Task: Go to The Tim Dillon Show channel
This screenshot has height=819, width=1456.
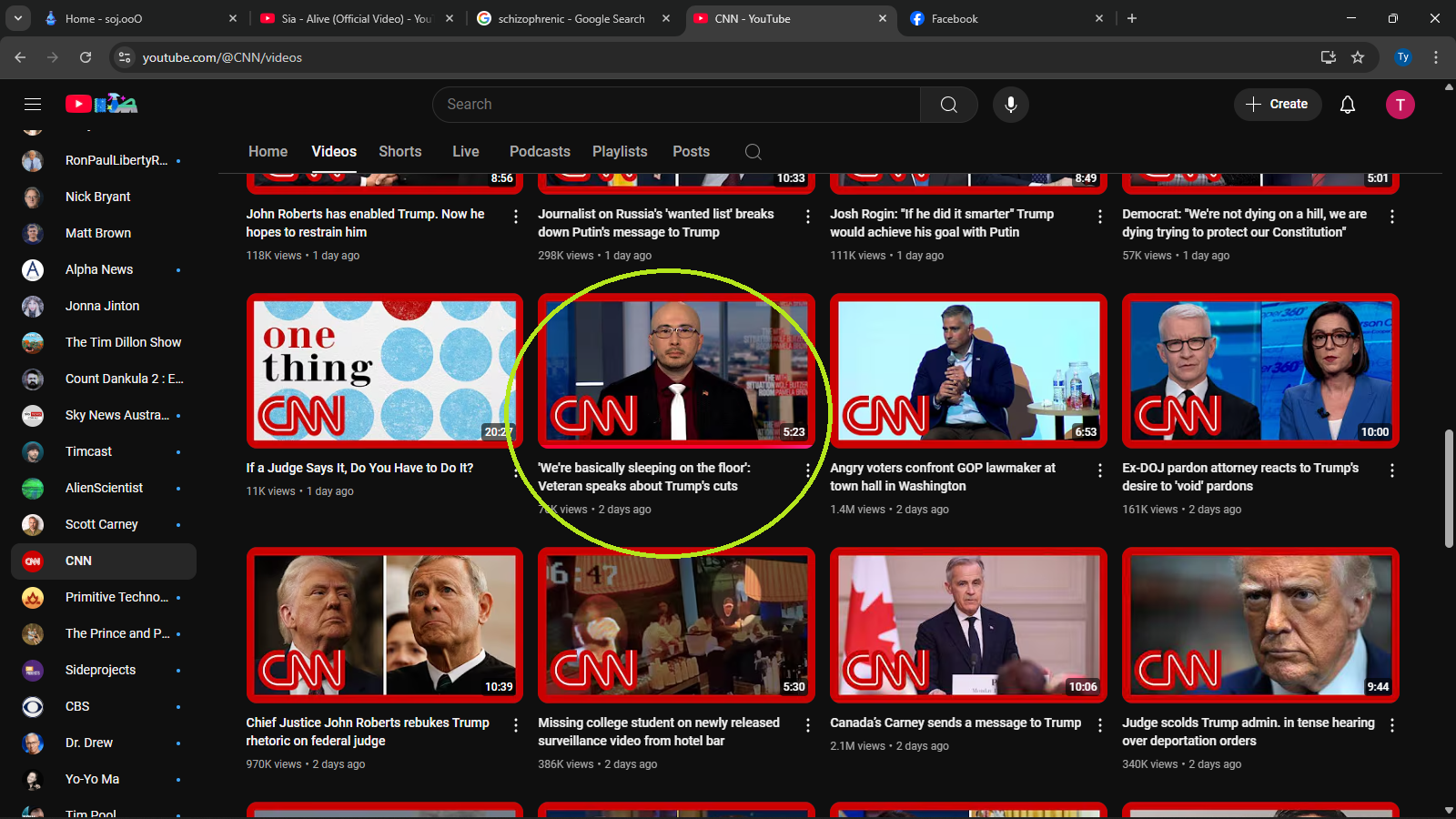Action: (x=104, y=342)
